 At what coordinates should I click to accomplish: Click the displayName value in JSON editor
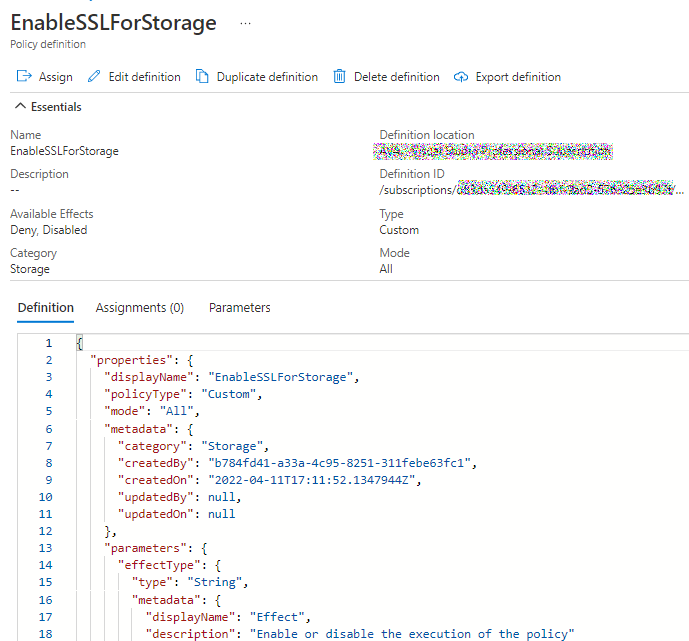pyautogui.click(x=283, y=377)
